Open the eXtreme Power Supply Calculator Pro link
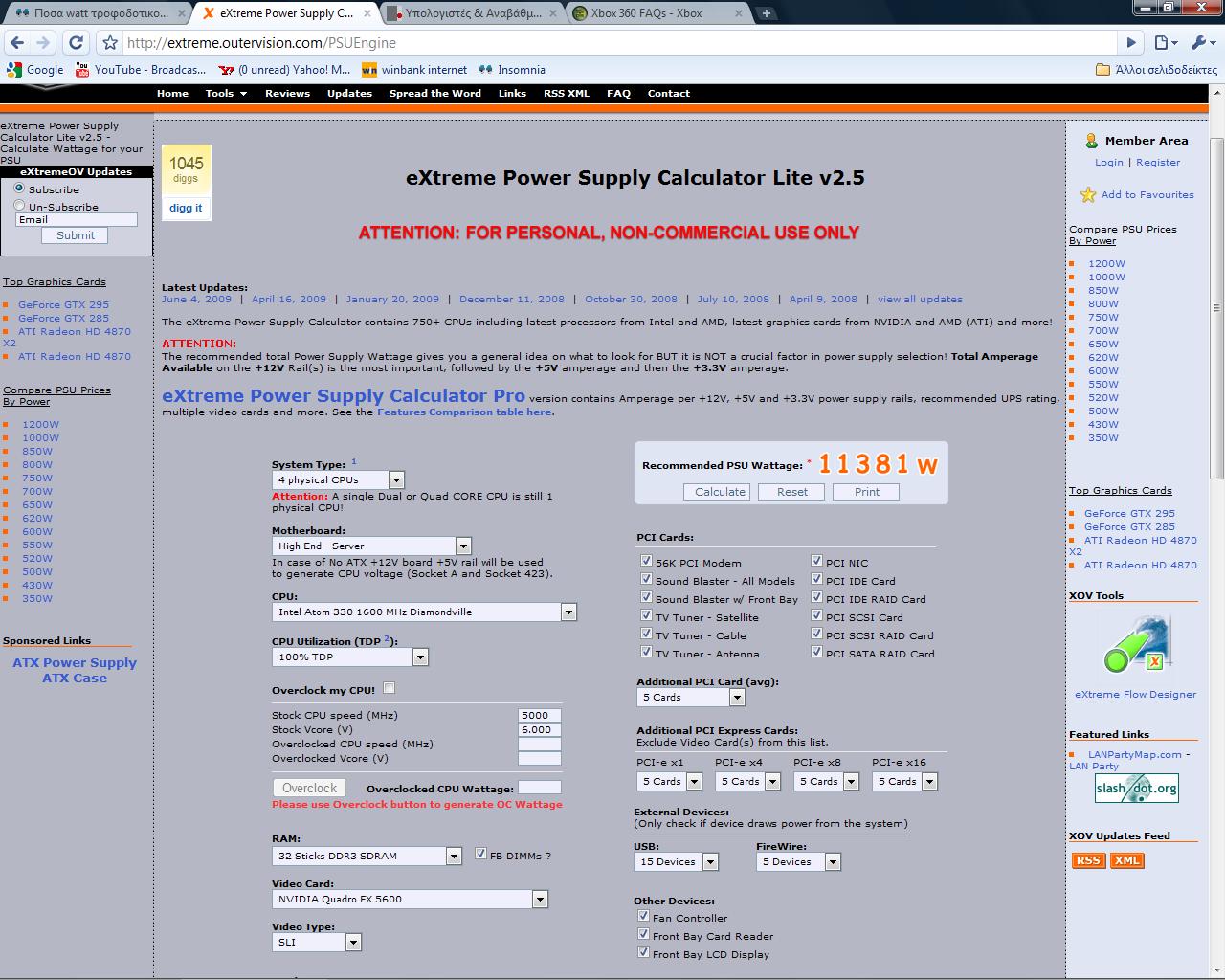The image size is (1225, 980). [344, 395]
